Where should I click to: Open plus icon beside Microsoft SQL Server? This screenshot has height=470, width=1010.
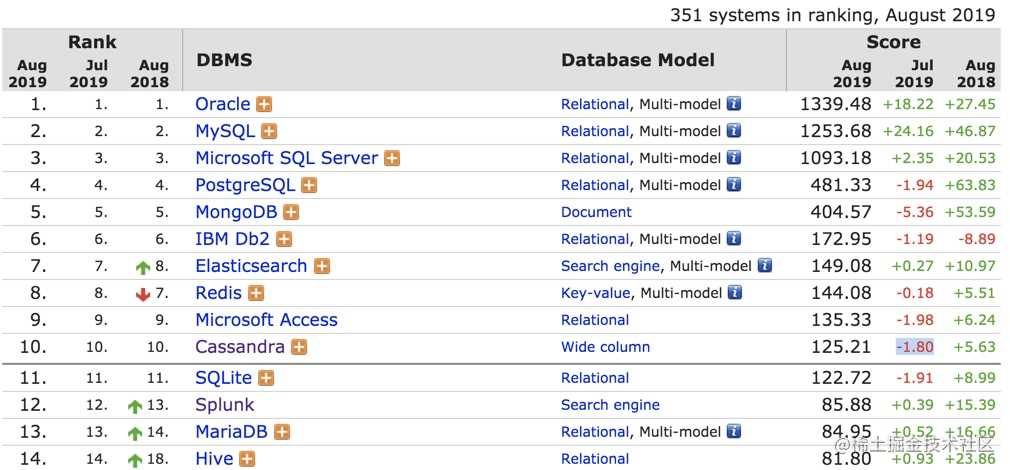pos(392,158)
